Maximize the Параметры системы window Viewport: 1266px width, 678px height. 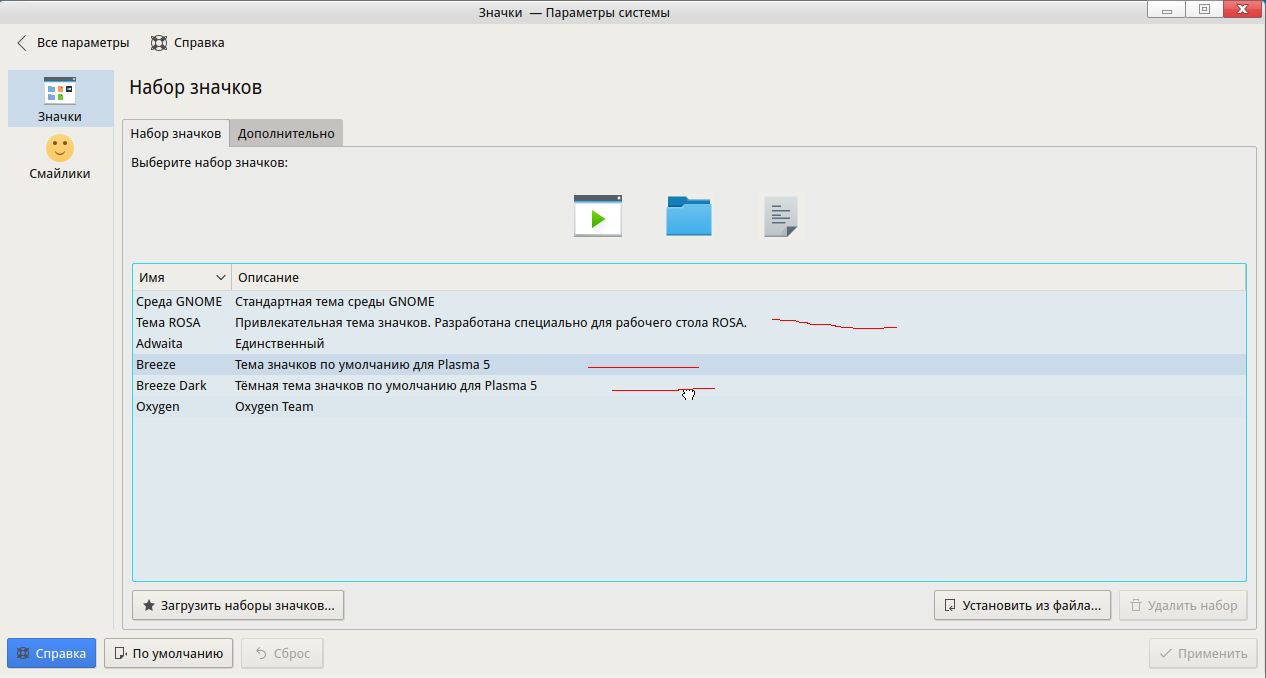1204,9
